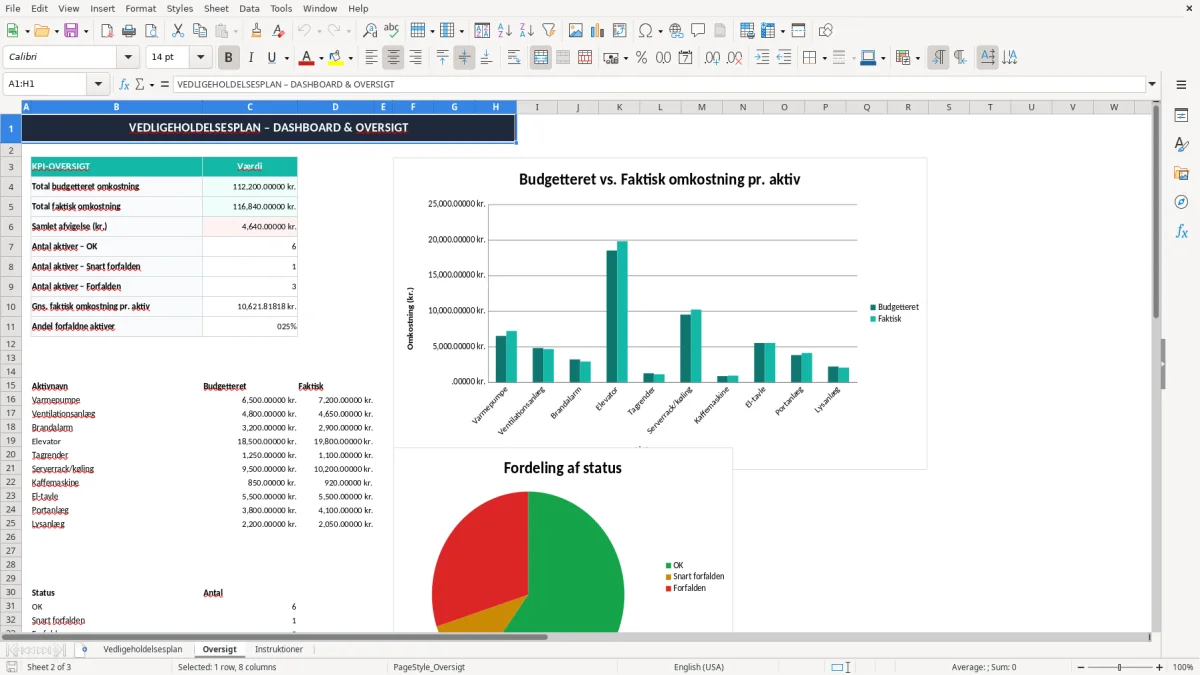Switch to the Instruktioner sheet tab
Image resolution: width=1200 pixels, height=675 pixels.
tap(279, 649)
